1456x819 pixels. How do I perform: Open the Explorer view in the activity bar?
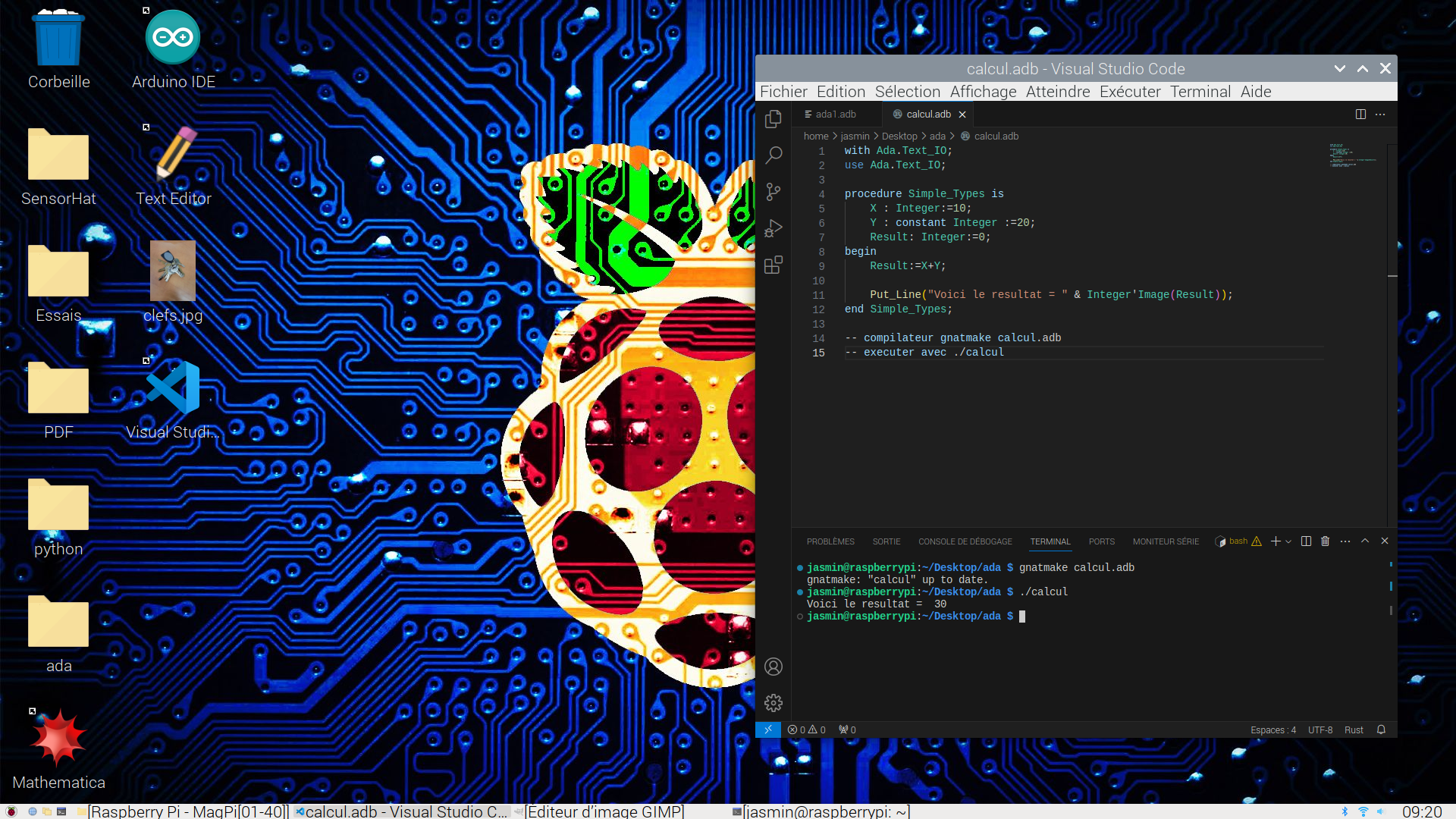tap(773, 119)
